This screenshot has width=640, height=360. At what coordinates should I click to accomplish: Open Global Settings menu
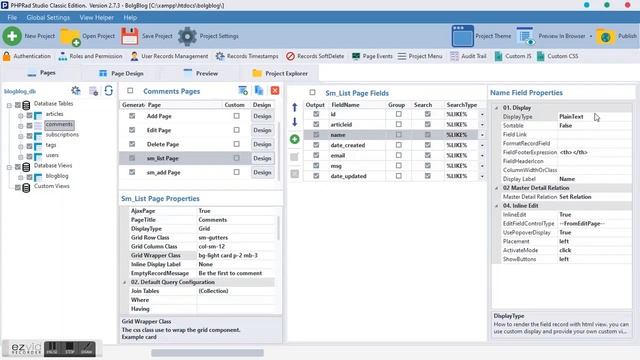click(48, 18)
